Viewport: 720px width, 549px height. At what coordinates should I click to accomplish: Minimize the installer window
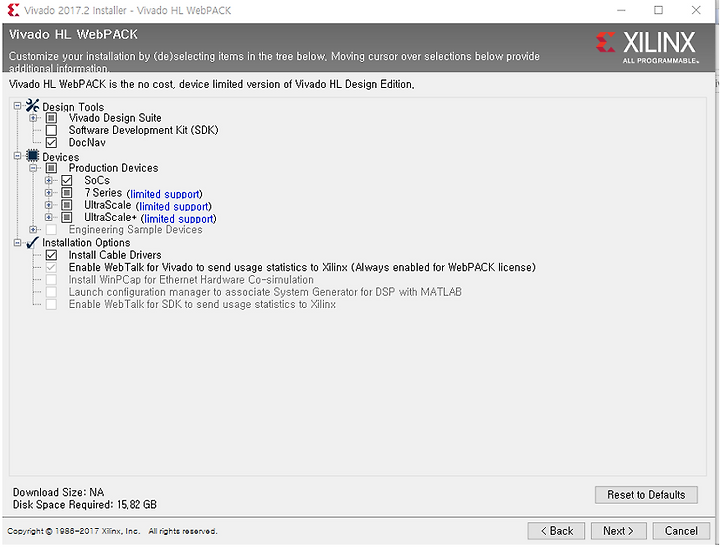pyautogui.click(x=621, y=10)
